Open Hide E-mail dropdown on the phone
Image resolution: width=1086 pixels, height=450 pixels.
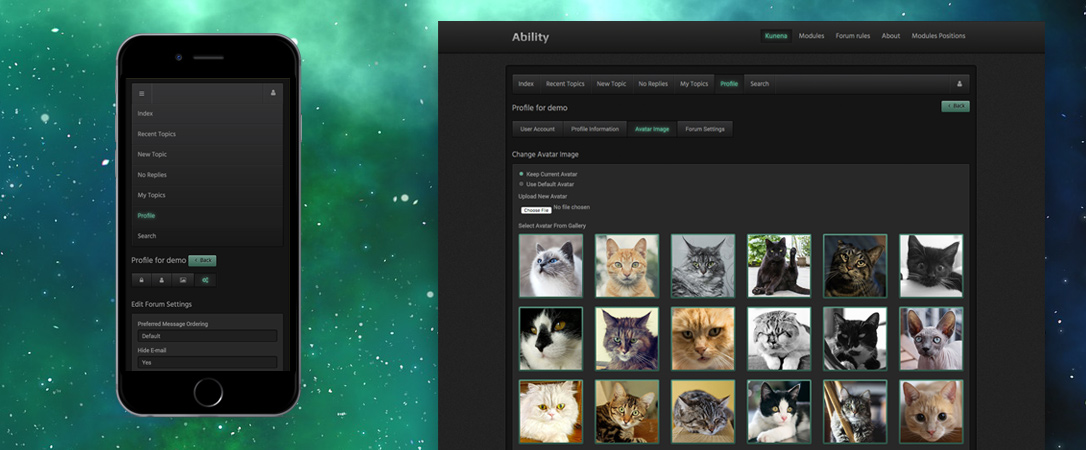pyautogui.click(x=207, y=362)
